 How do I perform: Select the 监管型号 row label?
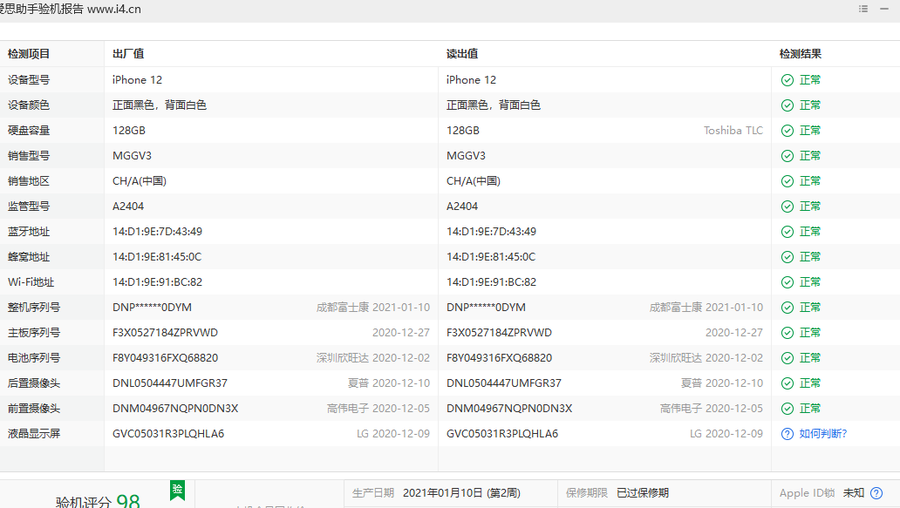[29, 207]
